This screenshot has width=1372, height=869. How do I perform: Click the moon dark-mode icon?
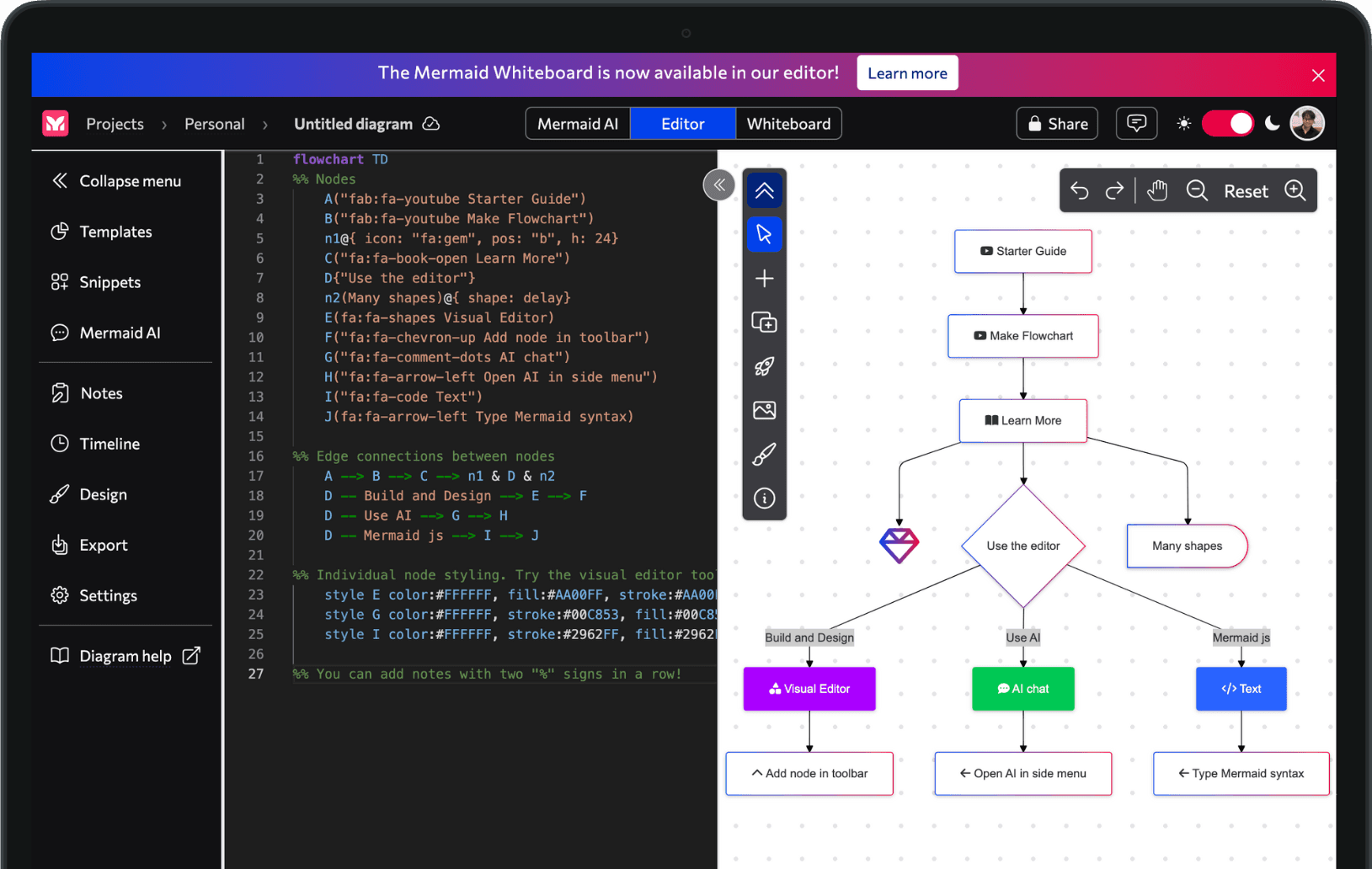click(1273, 124)
